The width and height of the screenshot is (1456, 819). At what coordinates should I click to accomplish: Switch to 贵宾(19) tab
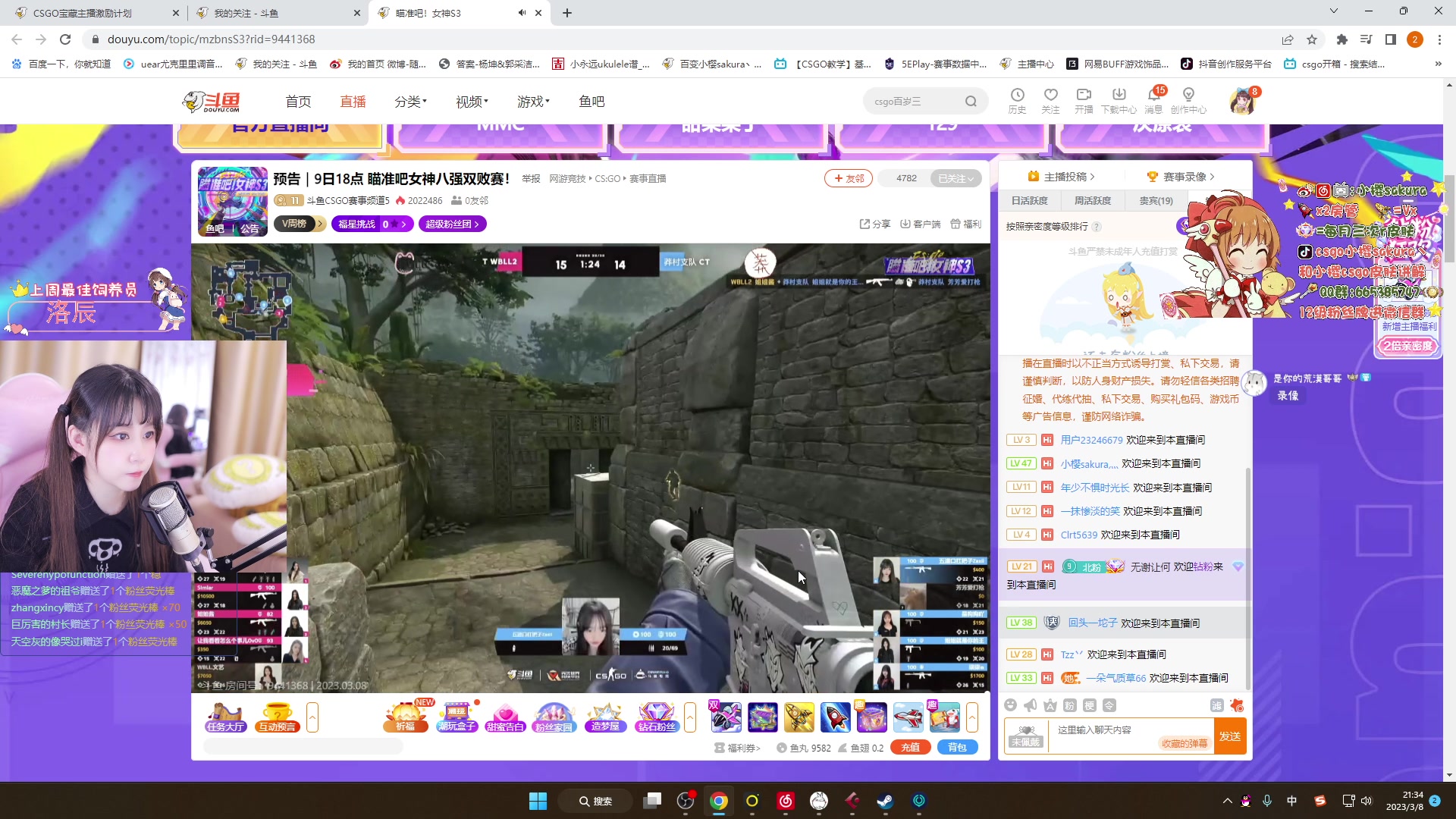pyautogui.click(x=1156, y=201)
